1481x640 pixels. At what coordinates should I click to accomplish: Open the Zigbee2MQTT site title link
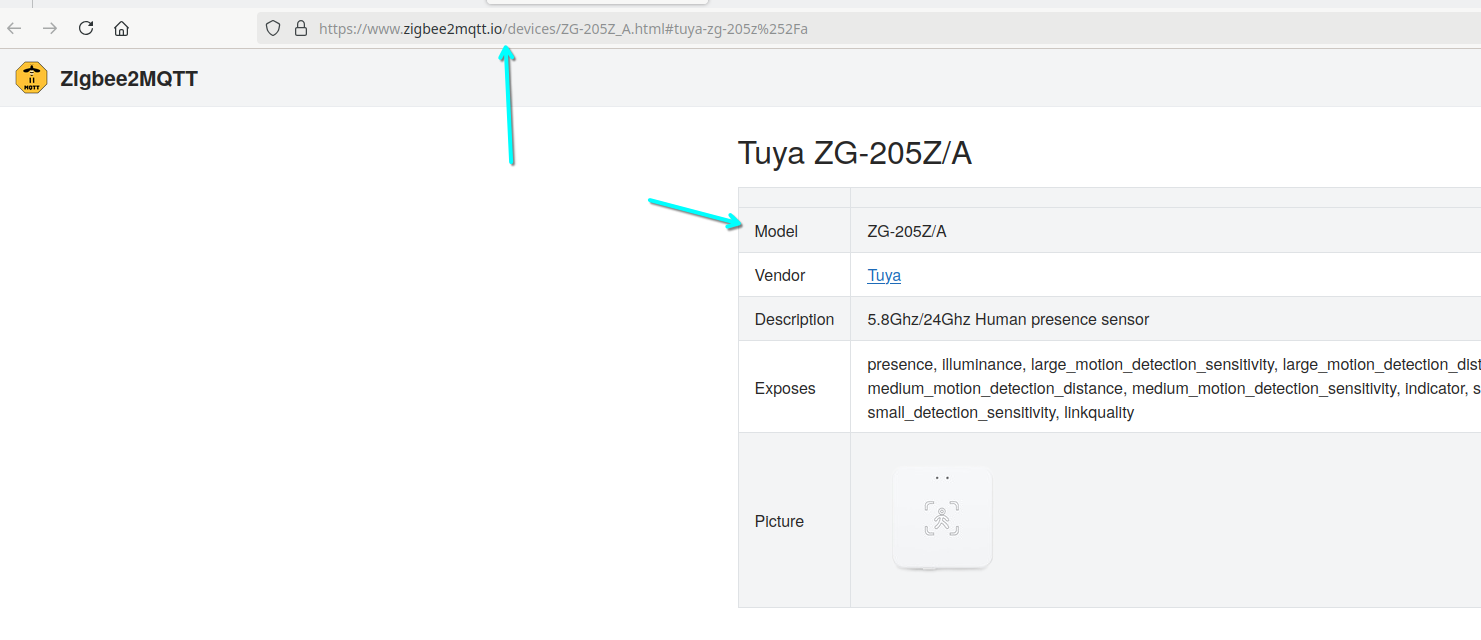(x=129, y=79)
